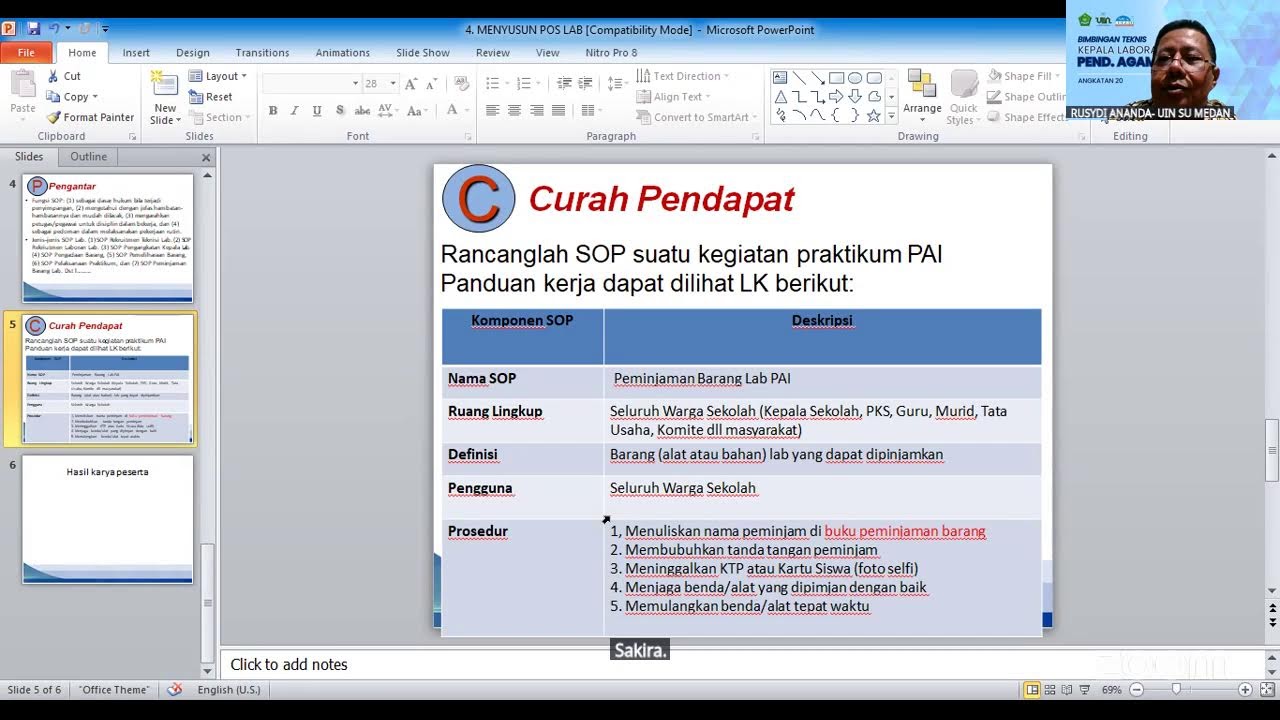Apply text Shadow formatting

tap(340, 110)
